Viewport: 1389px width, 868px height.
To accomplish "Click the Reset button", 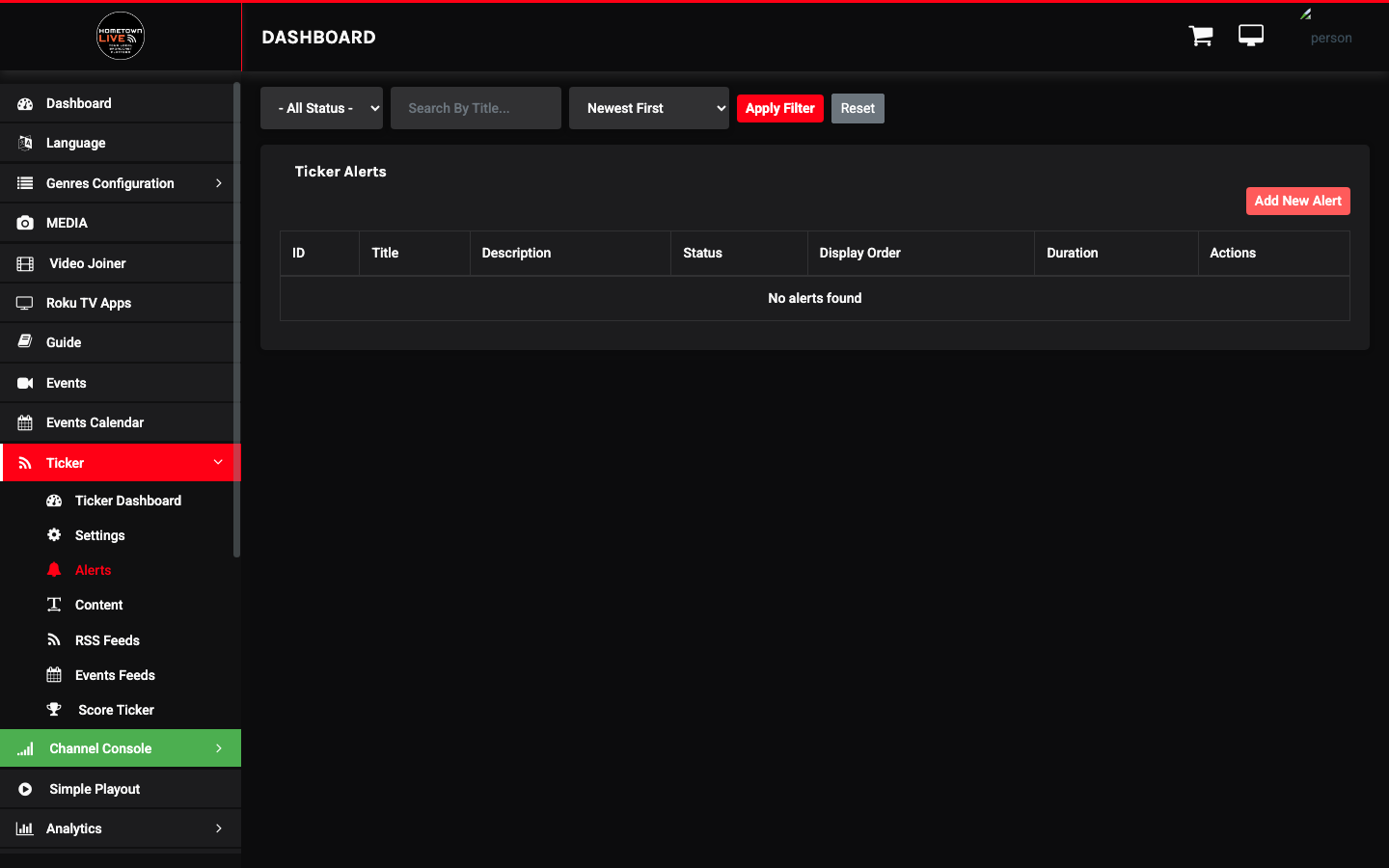I will tap(858, 108).
